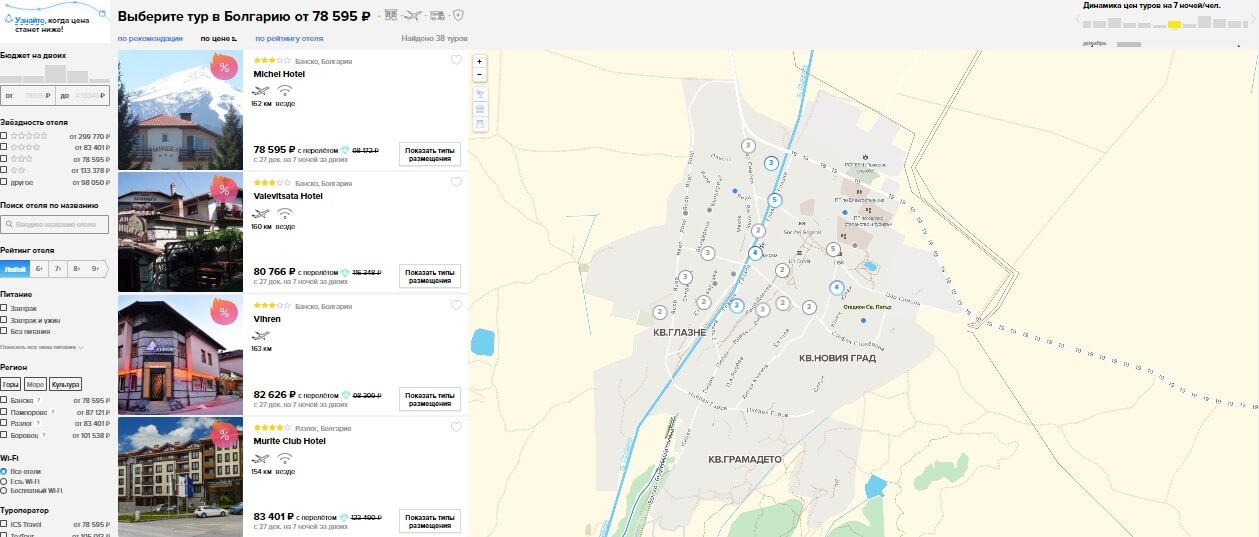Click the discount badge on Murite Club photo

pyautogui.click(x=224, y=435)
